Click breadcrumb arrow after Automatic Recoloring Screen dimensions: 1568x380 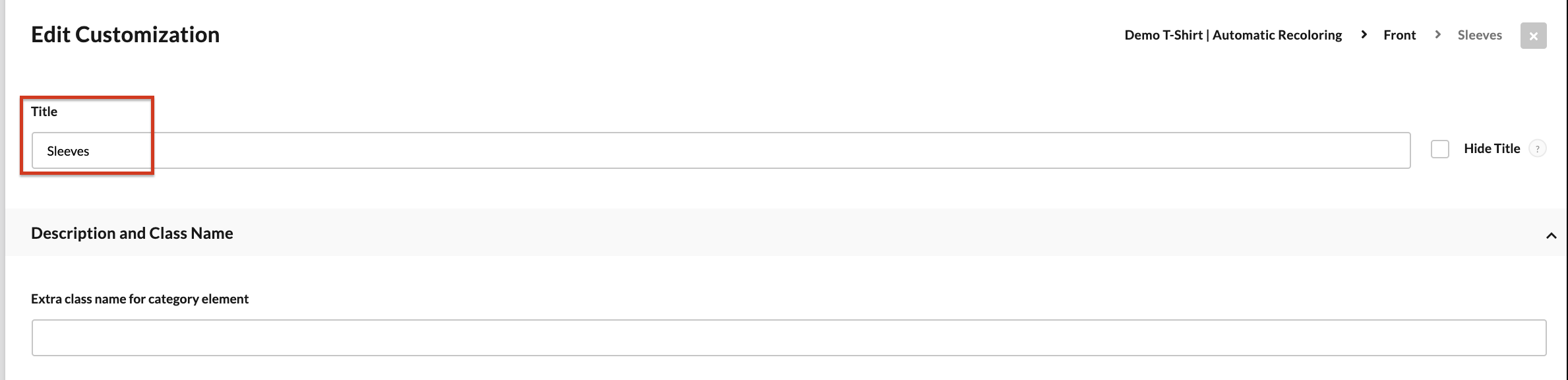(1364, 34)
